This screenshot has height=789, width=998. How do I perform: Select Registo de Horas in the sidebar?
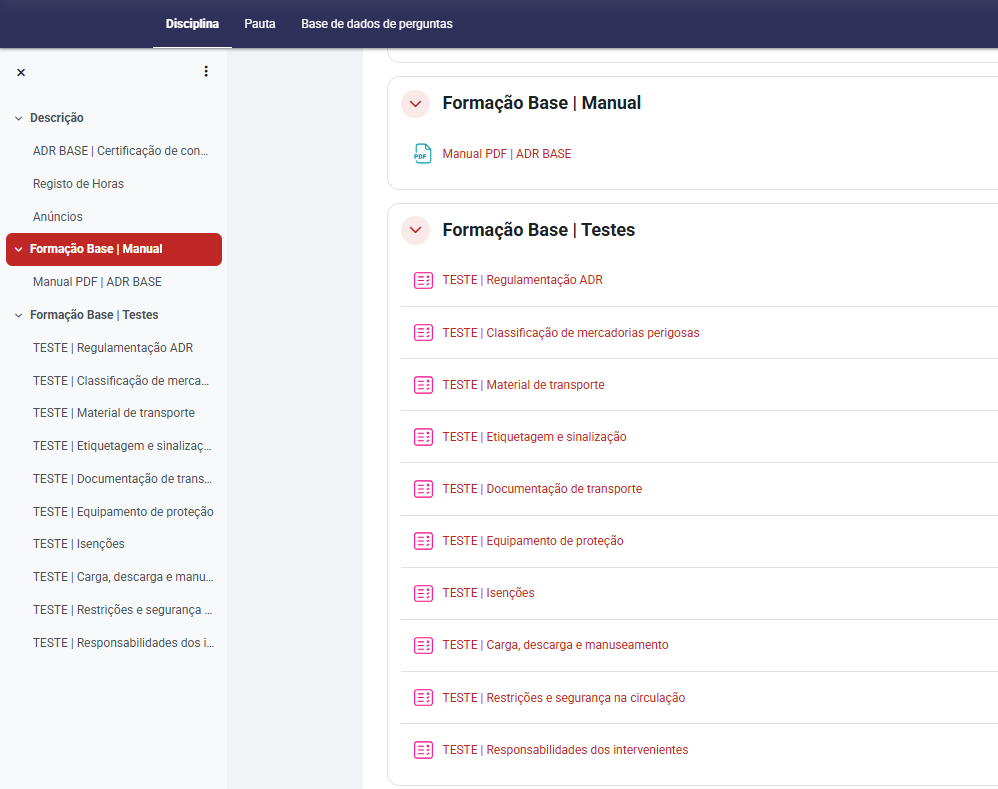[x=78, y=184]
